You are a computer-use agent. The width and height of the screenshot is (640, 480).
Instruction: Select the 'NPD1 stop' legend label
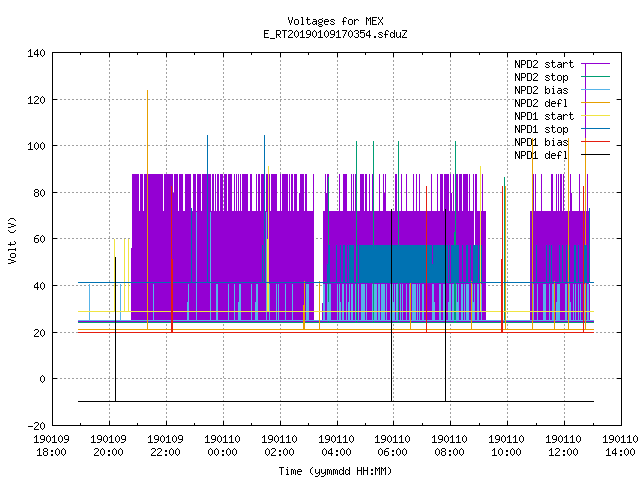(541, 129)
